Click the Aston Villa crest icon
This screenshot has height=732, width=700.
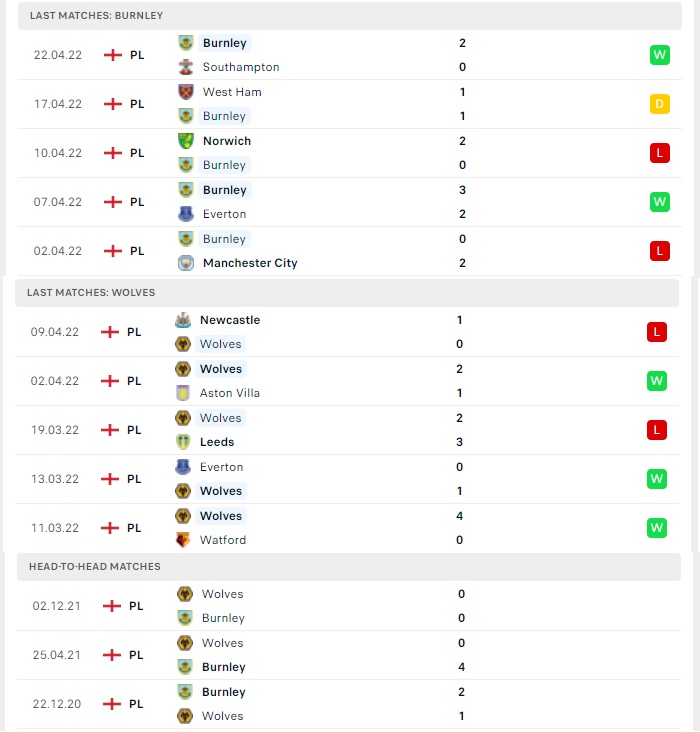pyautogui.click(x=183, y=393)
